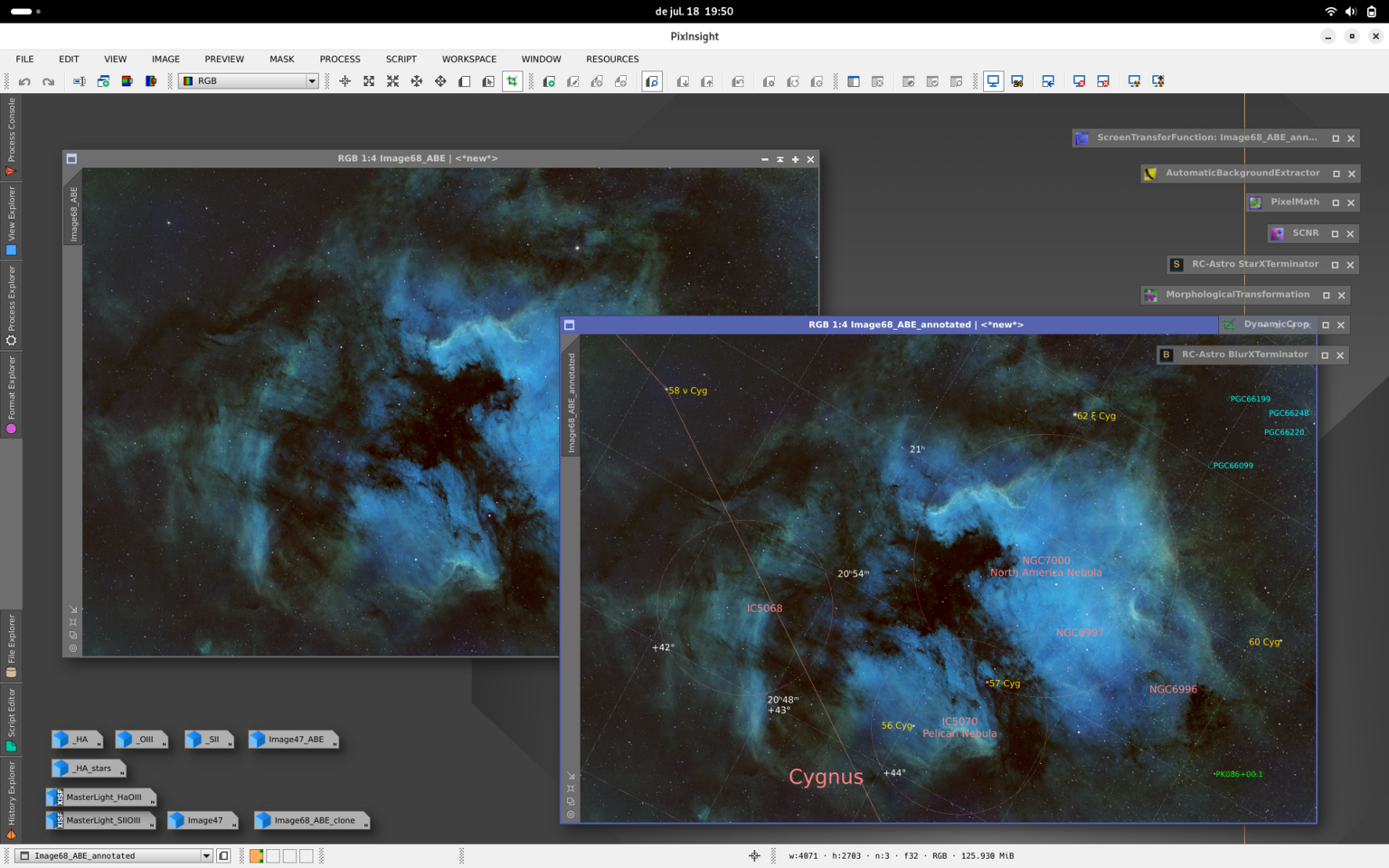Restore the Image47_ABE iconized image
The image size is (1389, 868).
tap(294, 740)
